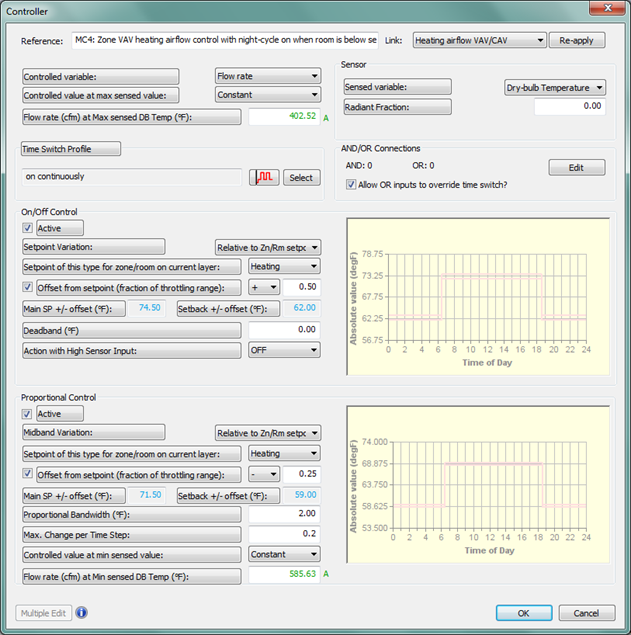Toggle Active checkbox under On/Off Control
Screen dimensions: 631x635
click(27, 229)
